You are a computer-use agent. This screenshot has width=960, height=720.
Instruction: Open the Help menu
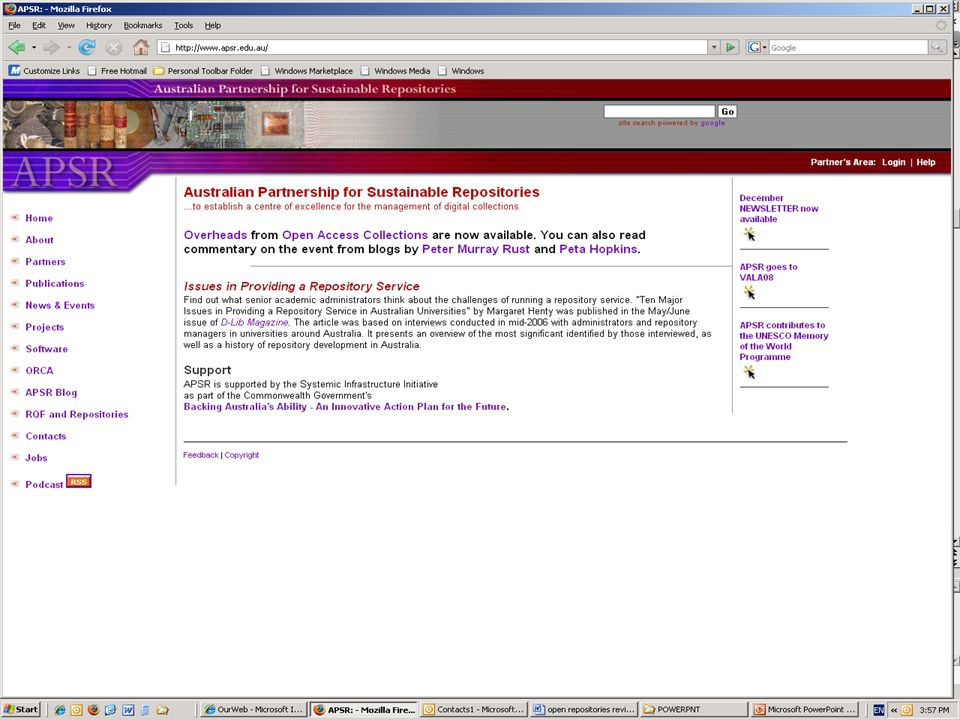(x=212, y=25)
